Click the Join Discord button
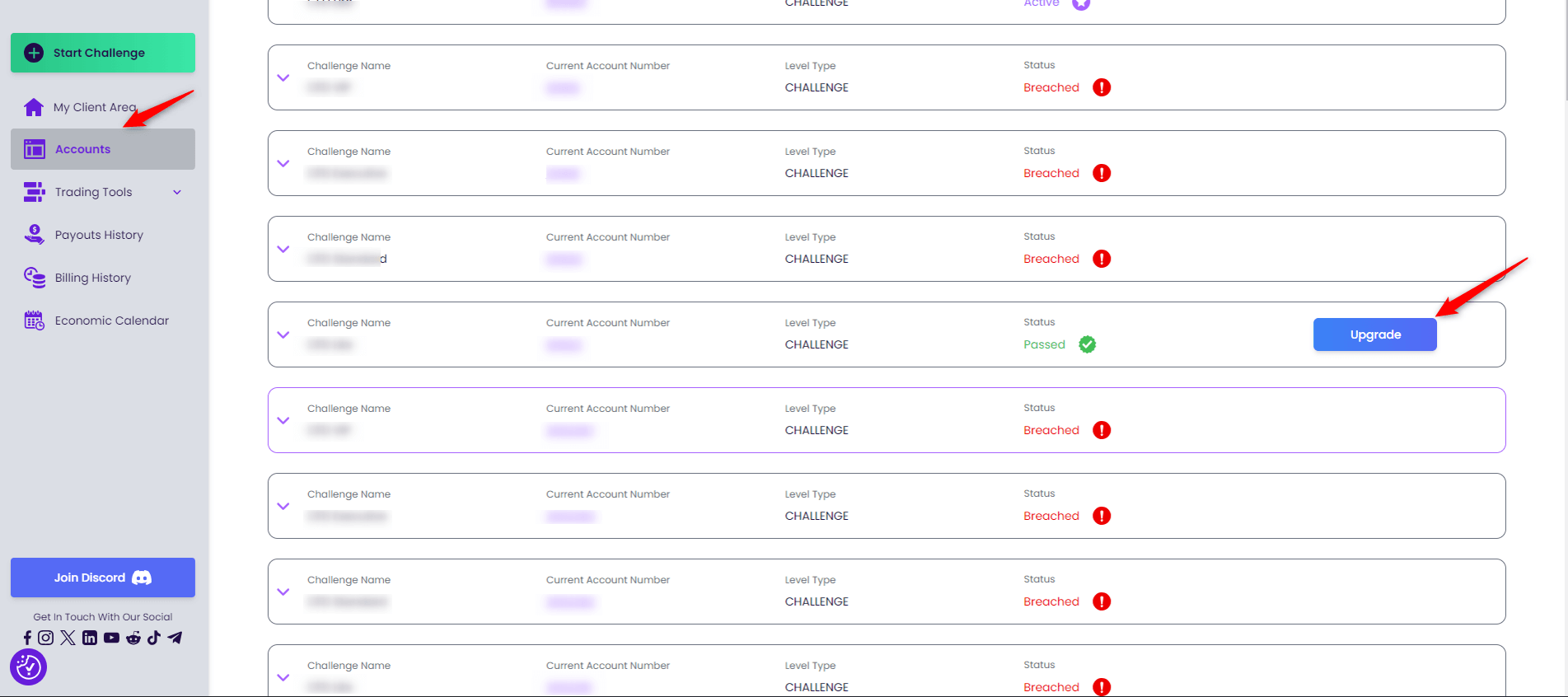This screenshot has width=1568, height=697. pos(103,578)
